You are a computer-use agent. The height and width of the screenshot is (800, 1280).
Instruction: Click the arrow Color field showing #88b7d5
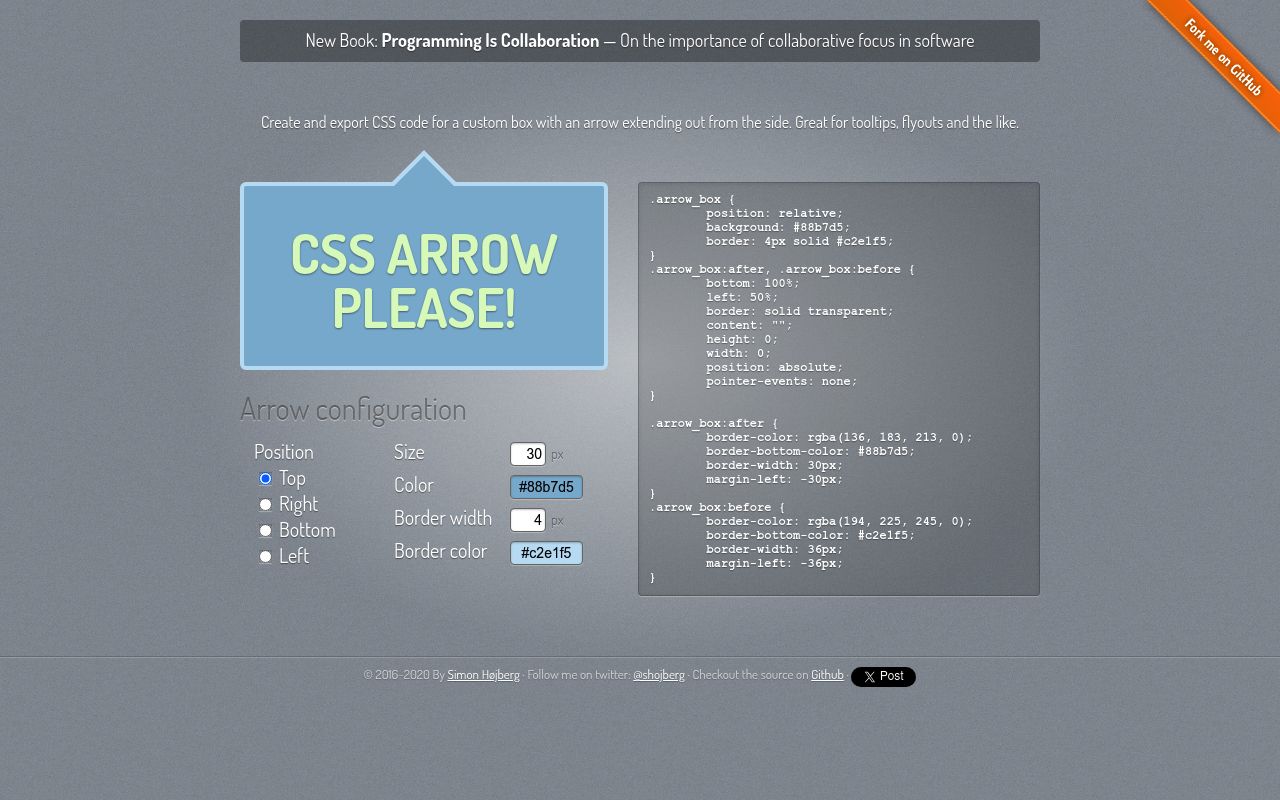[546, 487]
